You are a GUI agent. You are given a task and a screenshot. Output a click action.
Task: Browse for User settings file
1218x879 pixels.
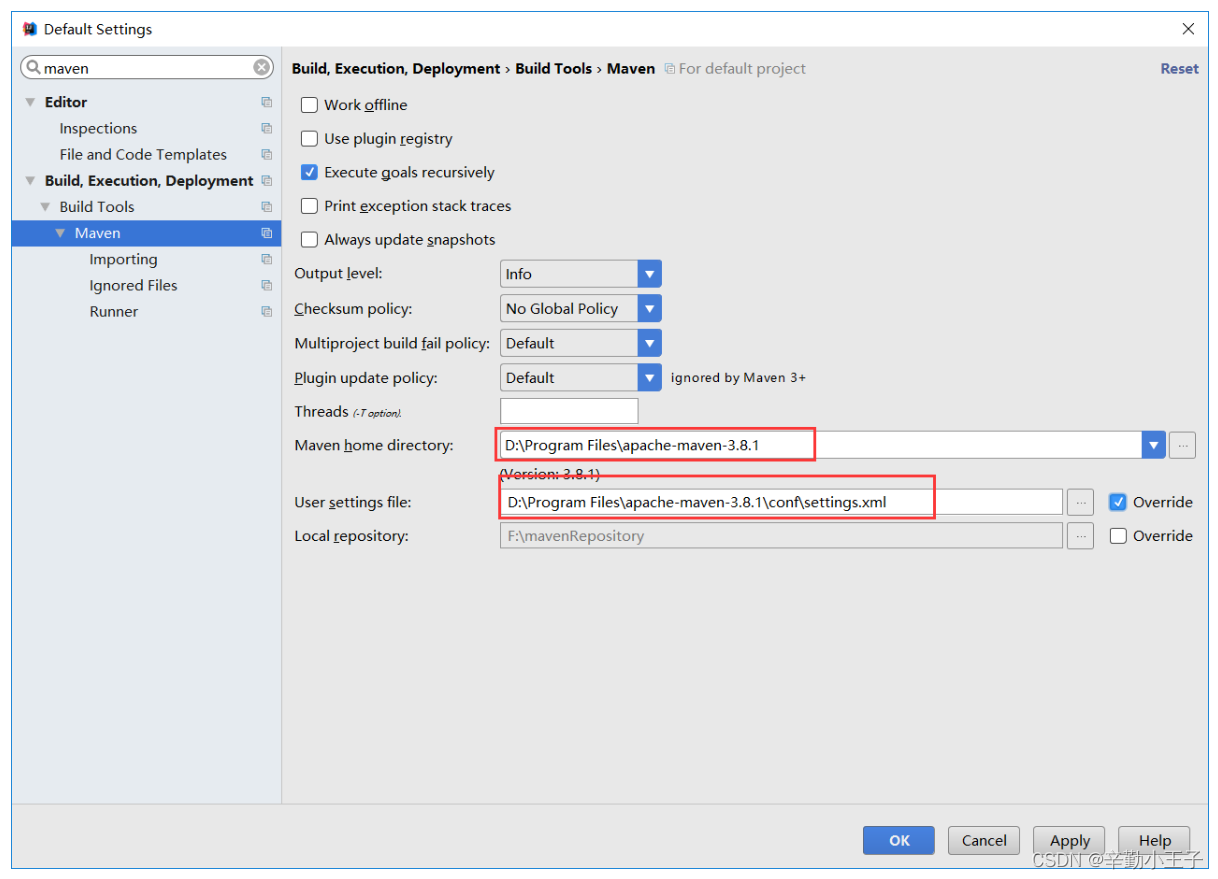[x=1080, y=502]
